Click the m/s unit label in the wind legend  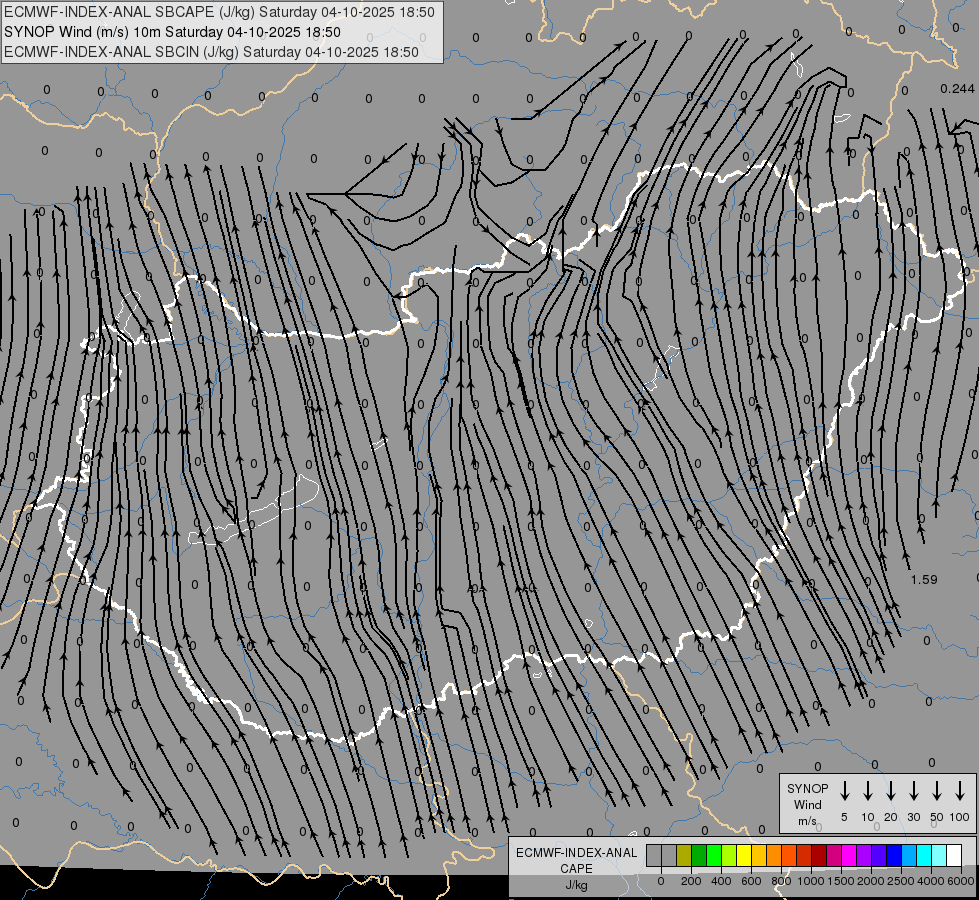(807, 821)
